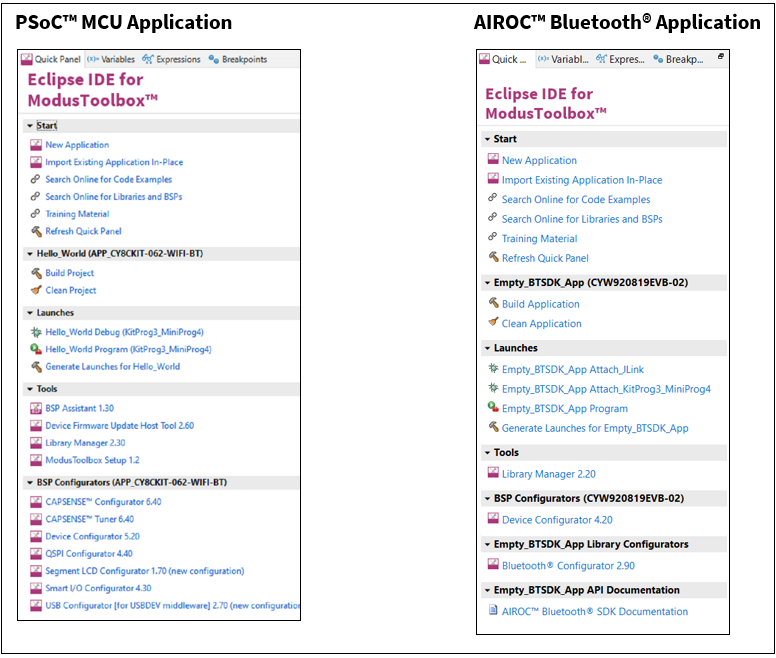
Task: Collapse BSP Configurators (APP_CY8CKIT-062-WIFI-BT) section
Action: (x=30, y=483)
